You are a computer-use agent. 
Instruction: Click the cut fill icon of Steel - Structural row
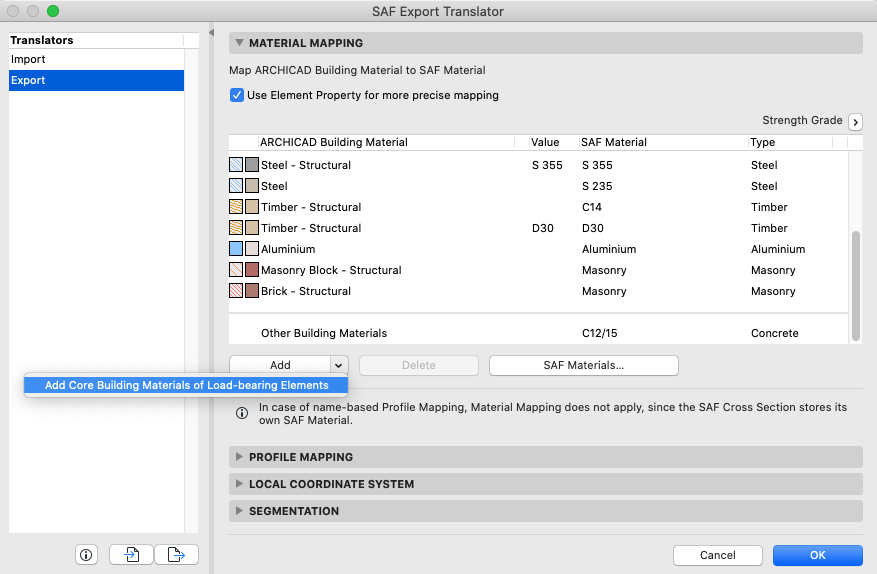click(236, 164)
